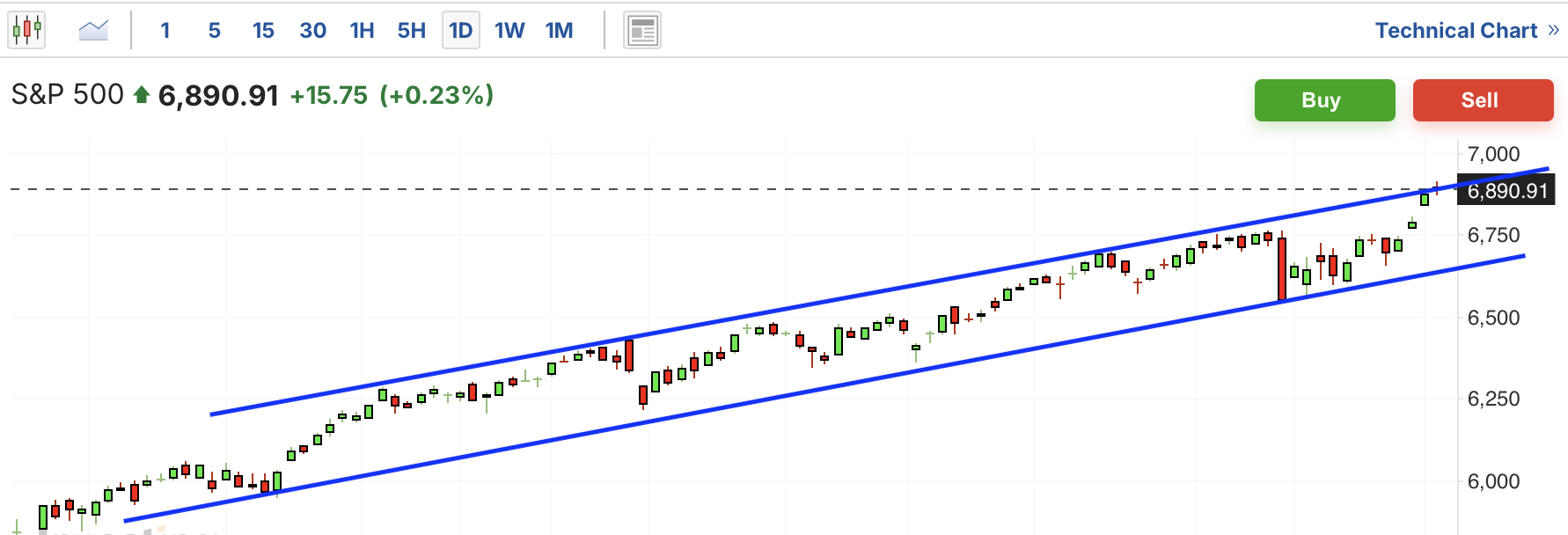This screenshot has width=1568, height=535.
Task: Click the green up arrow indicator
Action: [x=141, y=95]
